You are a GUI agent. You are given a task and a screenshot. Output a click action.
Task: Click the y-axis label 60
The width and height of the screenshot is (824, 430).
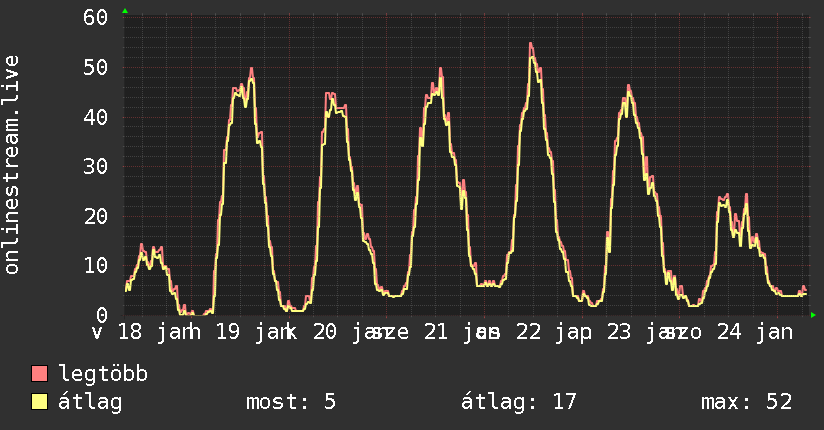pyautogui.click(x=96, y=17)
